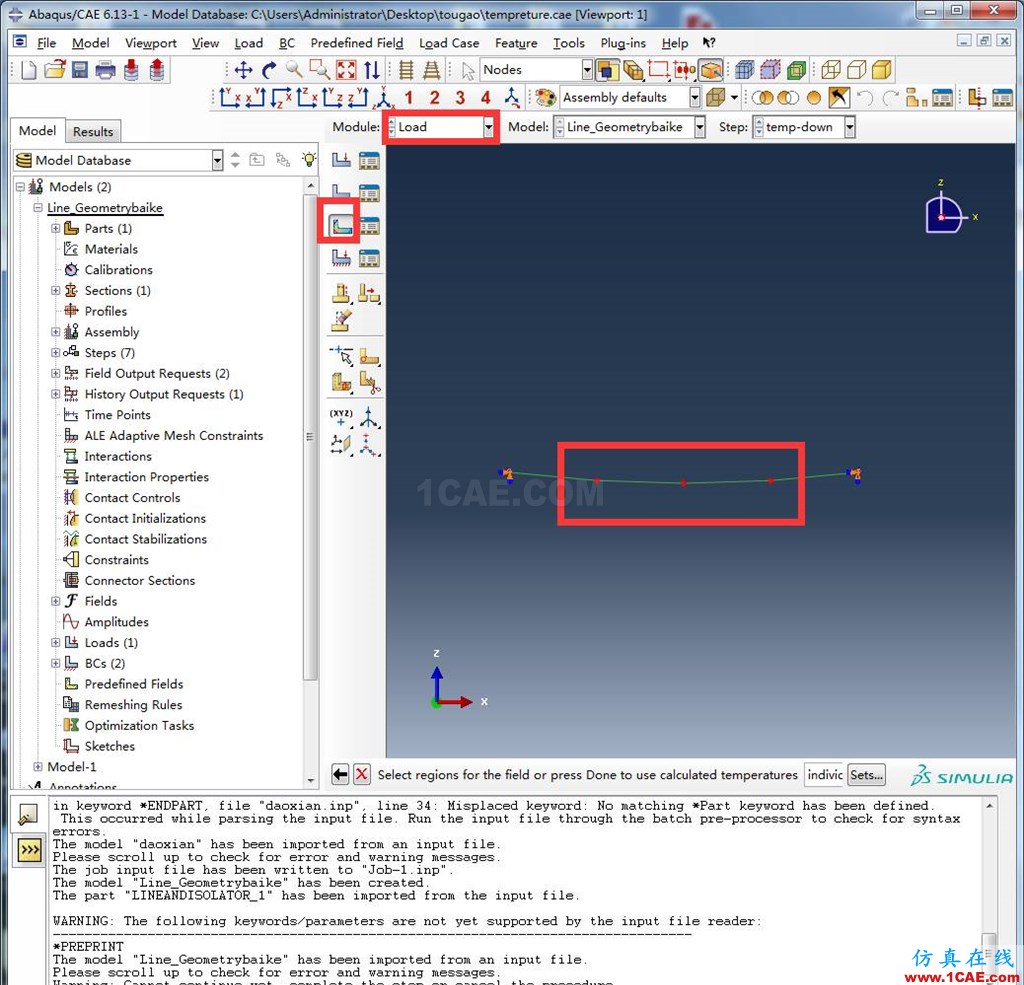Toggle the model tree lightbulb filter
Viewport: 1024px width, 985px height.
309,159
